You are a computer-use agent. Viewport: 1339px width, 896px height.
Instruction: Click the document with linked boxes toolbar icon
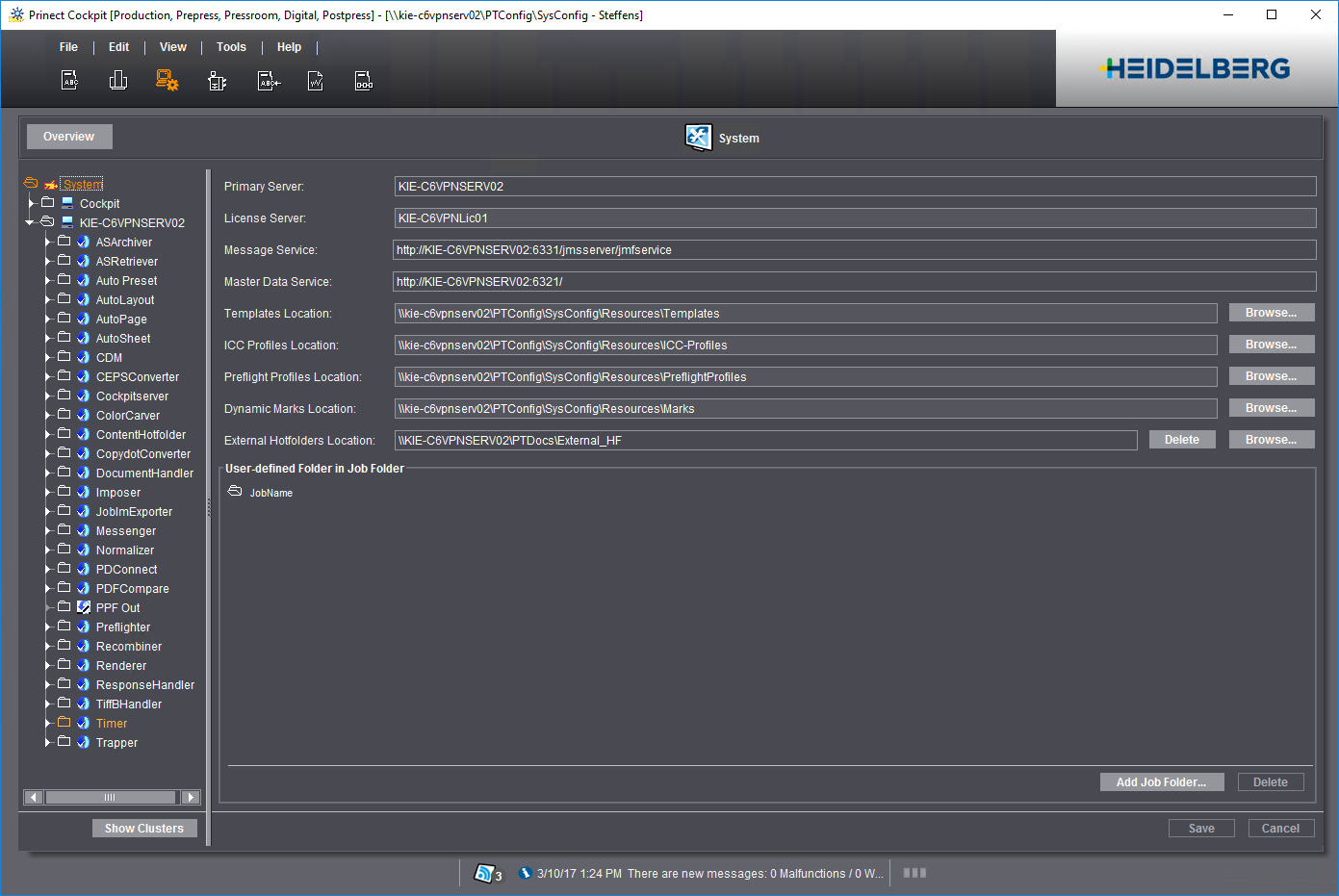363,82
